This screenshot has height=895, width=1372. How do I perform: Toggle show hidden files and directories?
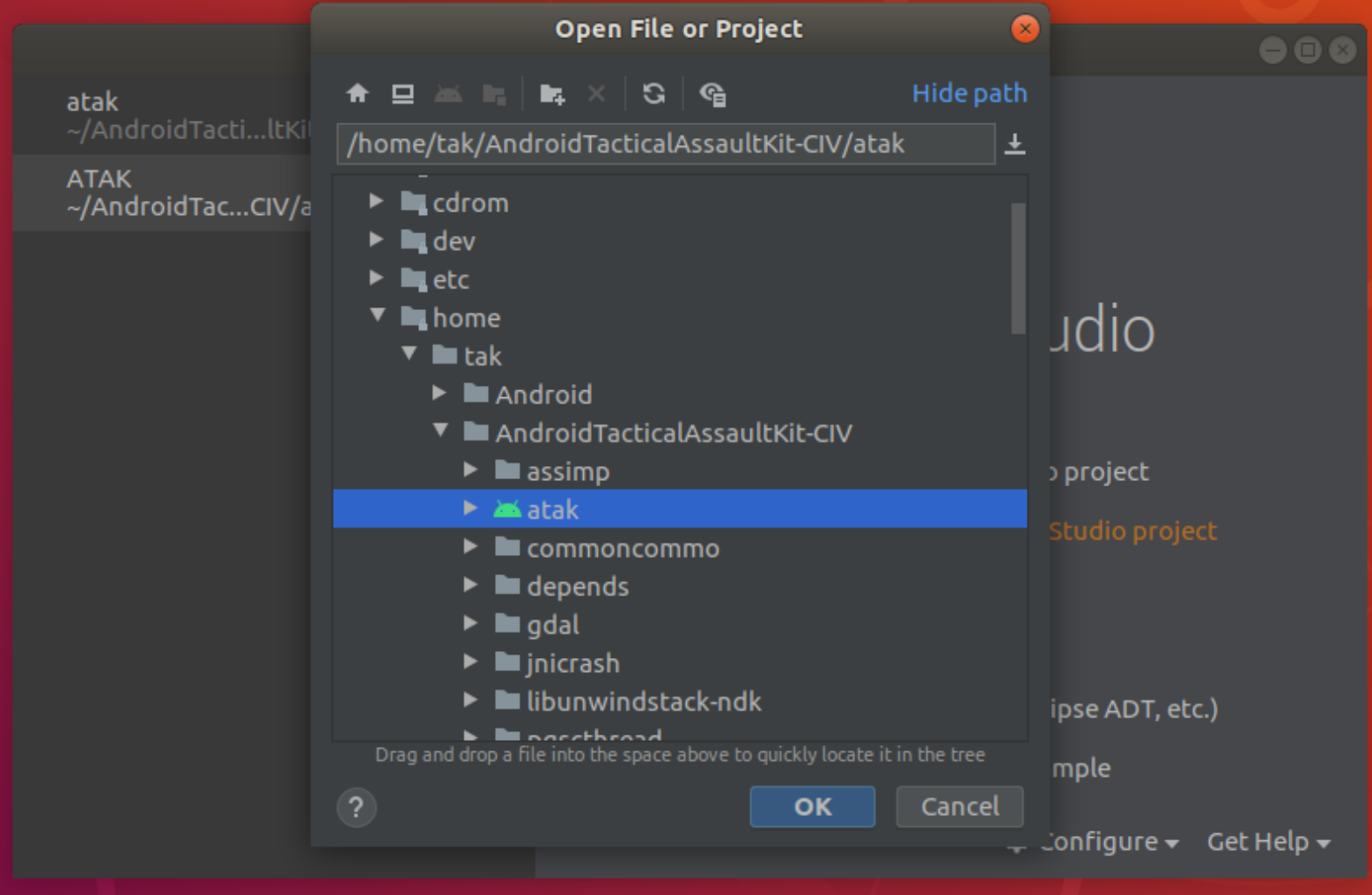click(x=712, y=93)
